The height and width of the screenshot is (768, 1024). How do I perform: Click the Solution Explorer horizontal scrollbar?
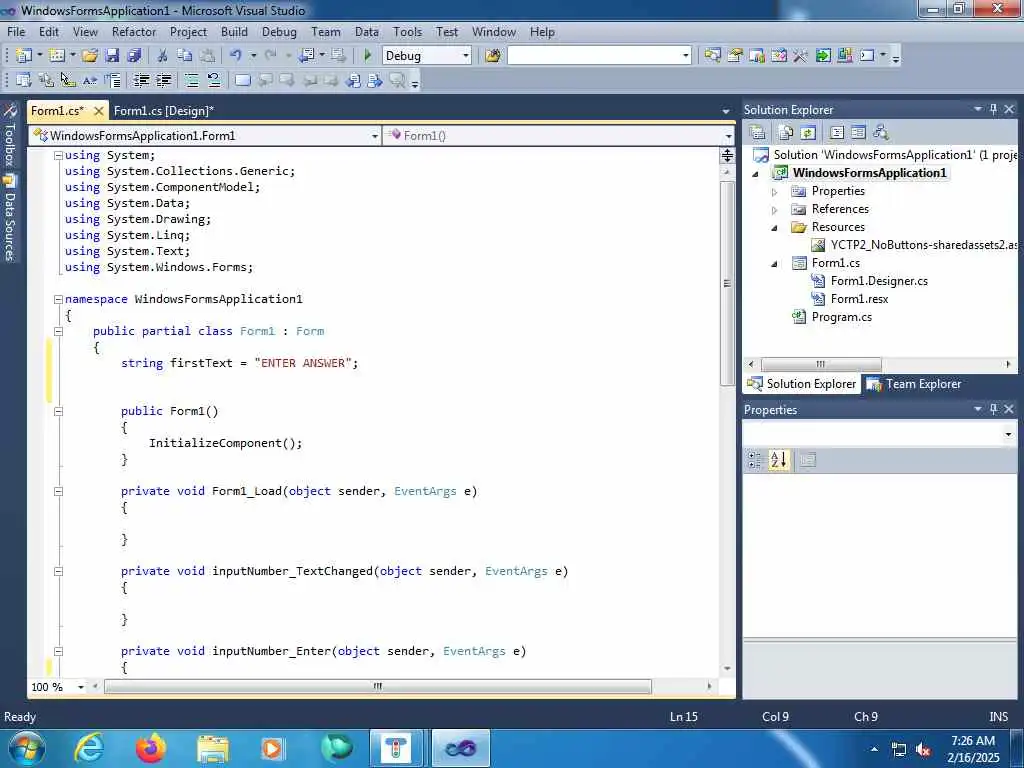coord(821,364)
